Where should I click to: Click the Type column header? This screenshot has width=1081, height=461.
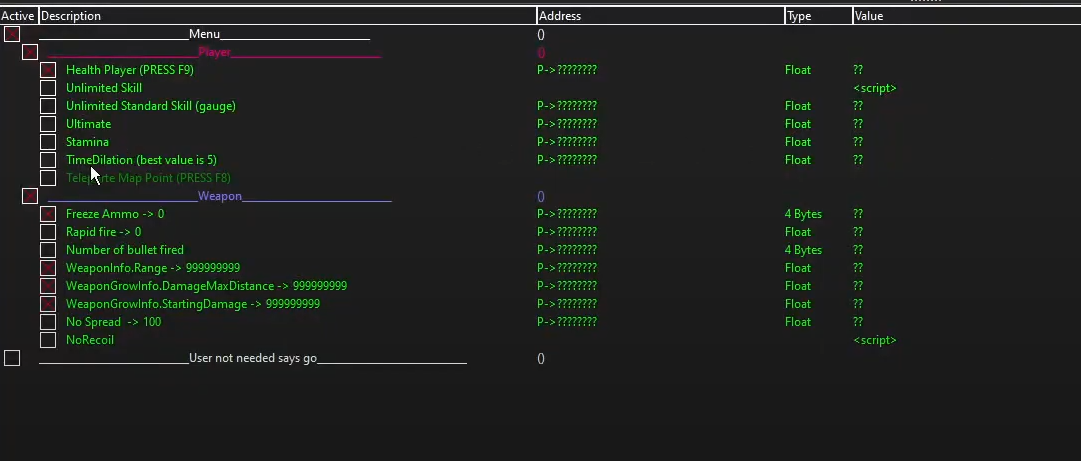click(x=817, y=16)
